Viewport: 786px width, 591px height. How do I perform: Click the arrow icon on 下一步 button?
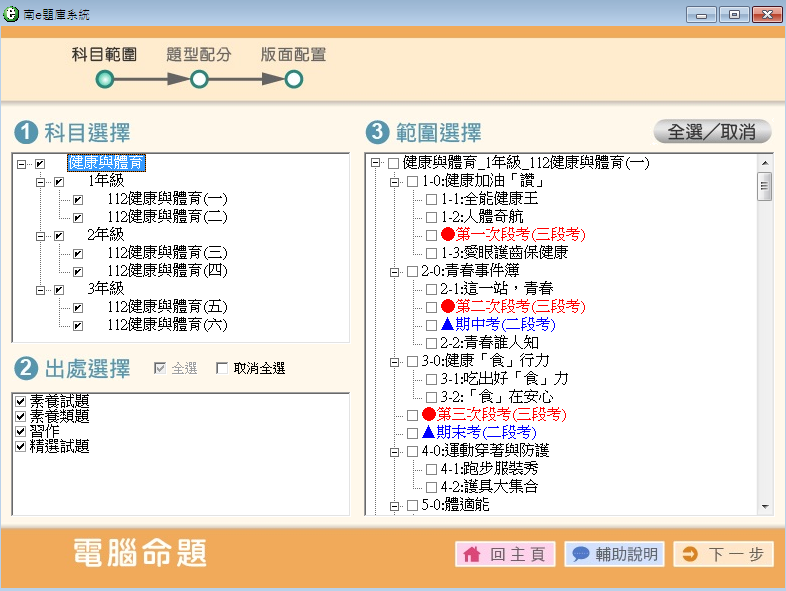coord(689,554)
